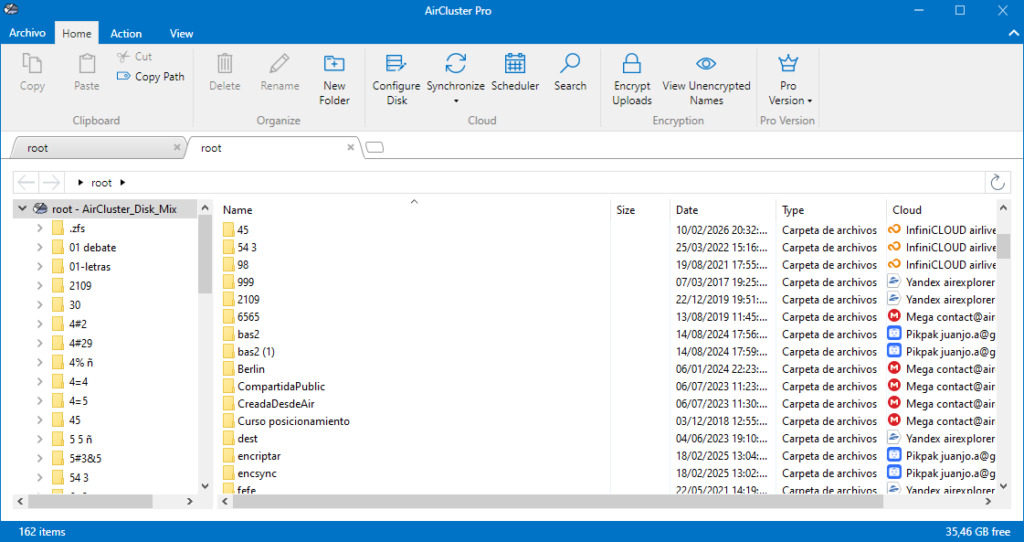Expand the 01 debate tree folder

coord(39,247)
